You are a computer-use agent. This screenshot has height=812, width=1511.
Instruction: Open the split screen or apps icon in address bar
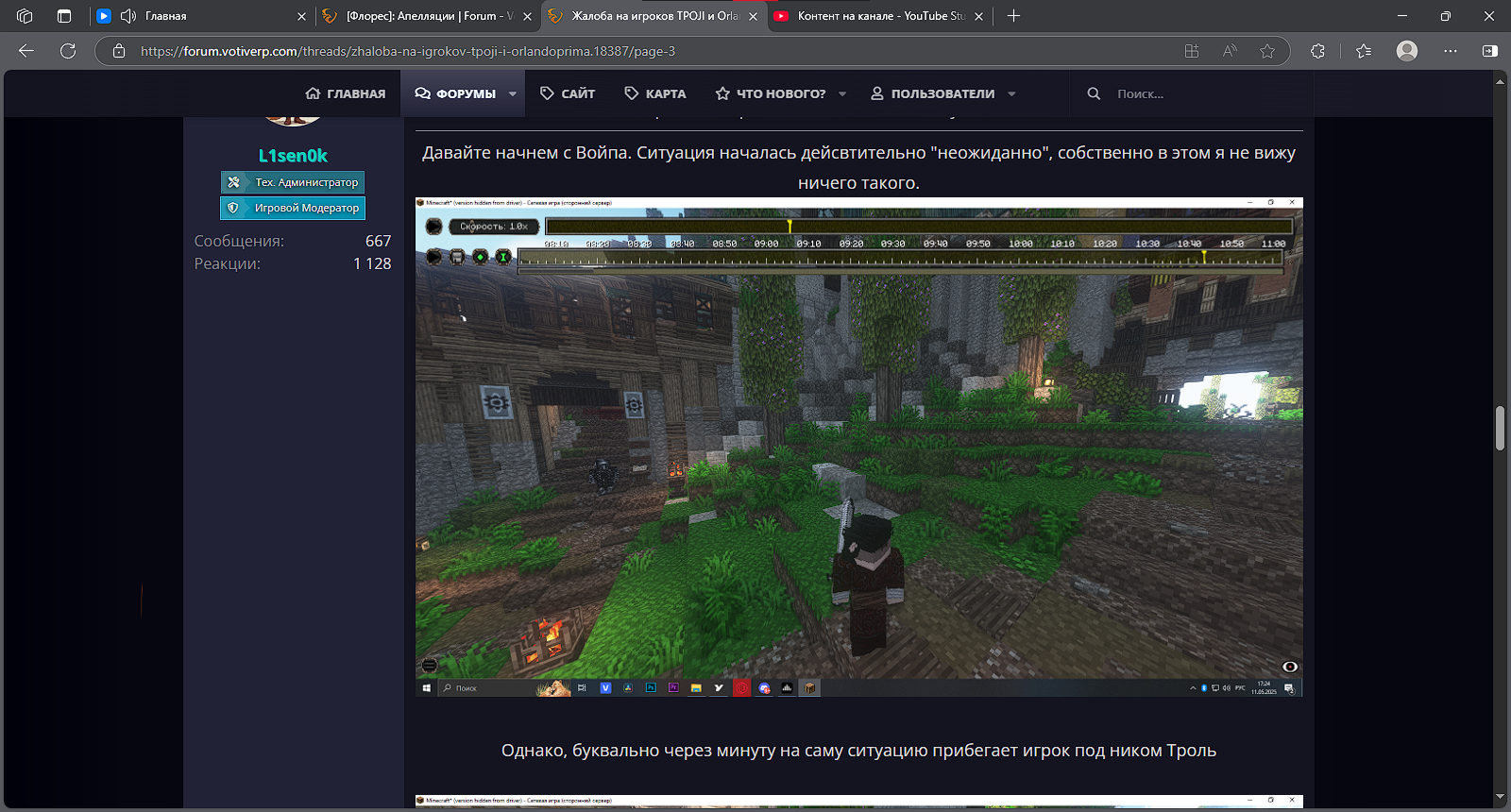tap(1192, 51)
